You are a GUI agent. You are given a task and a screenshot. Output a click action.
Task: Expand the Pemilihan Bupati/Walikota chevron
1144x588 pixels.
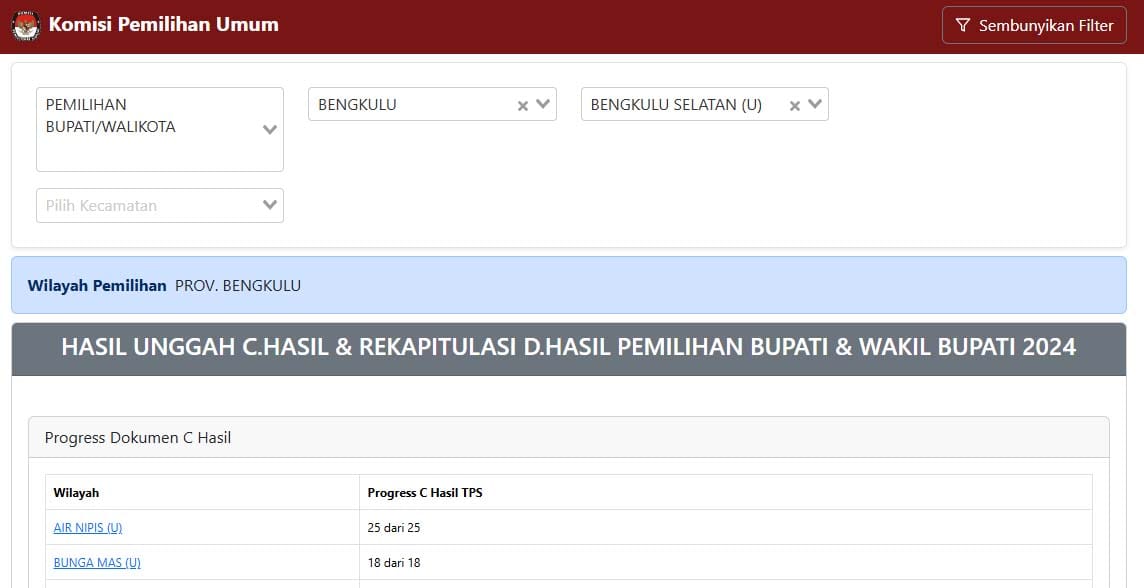[269, 129]
